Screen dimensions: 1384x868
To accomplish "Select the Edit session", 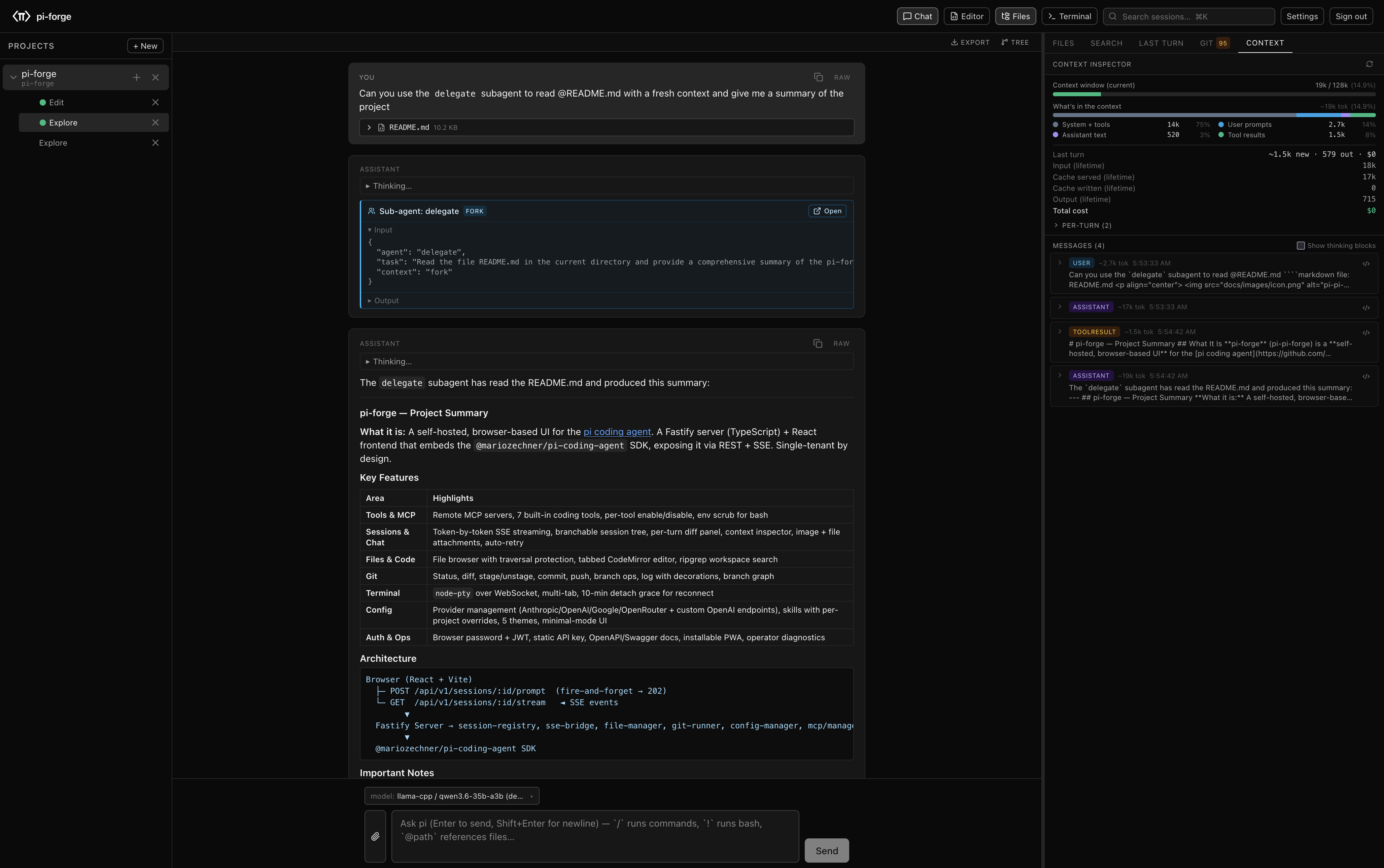I will tap(94, 102).
